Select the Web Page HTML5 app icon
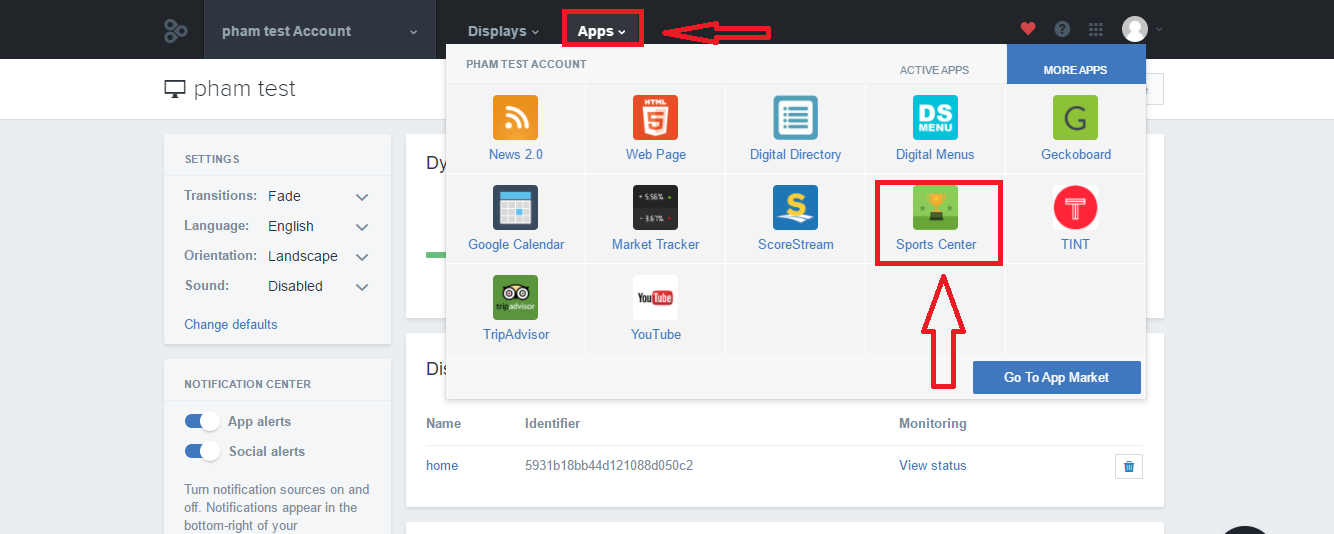The height and width of the screenshot is (534, 1334). click(x=655, y=118)
